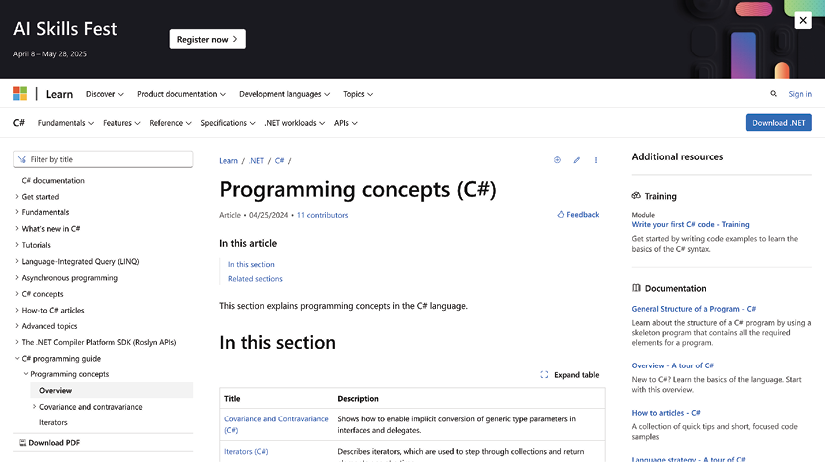Open How to articles - C# link
This screenshot has width=825, height=462.
pyautogui.click(x=666, y=413)
